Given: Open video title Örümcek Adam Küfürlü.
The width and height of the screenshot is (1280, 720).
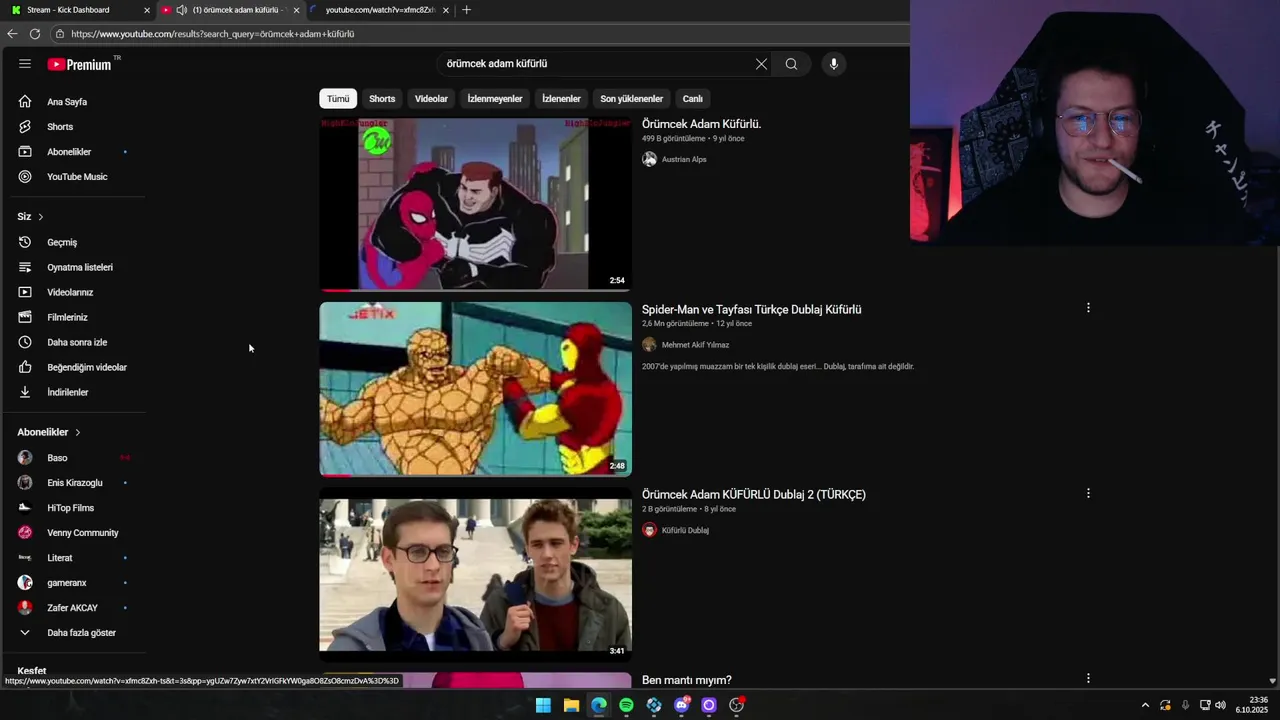Looking at the screenshot, I should (x=701, y=124).
